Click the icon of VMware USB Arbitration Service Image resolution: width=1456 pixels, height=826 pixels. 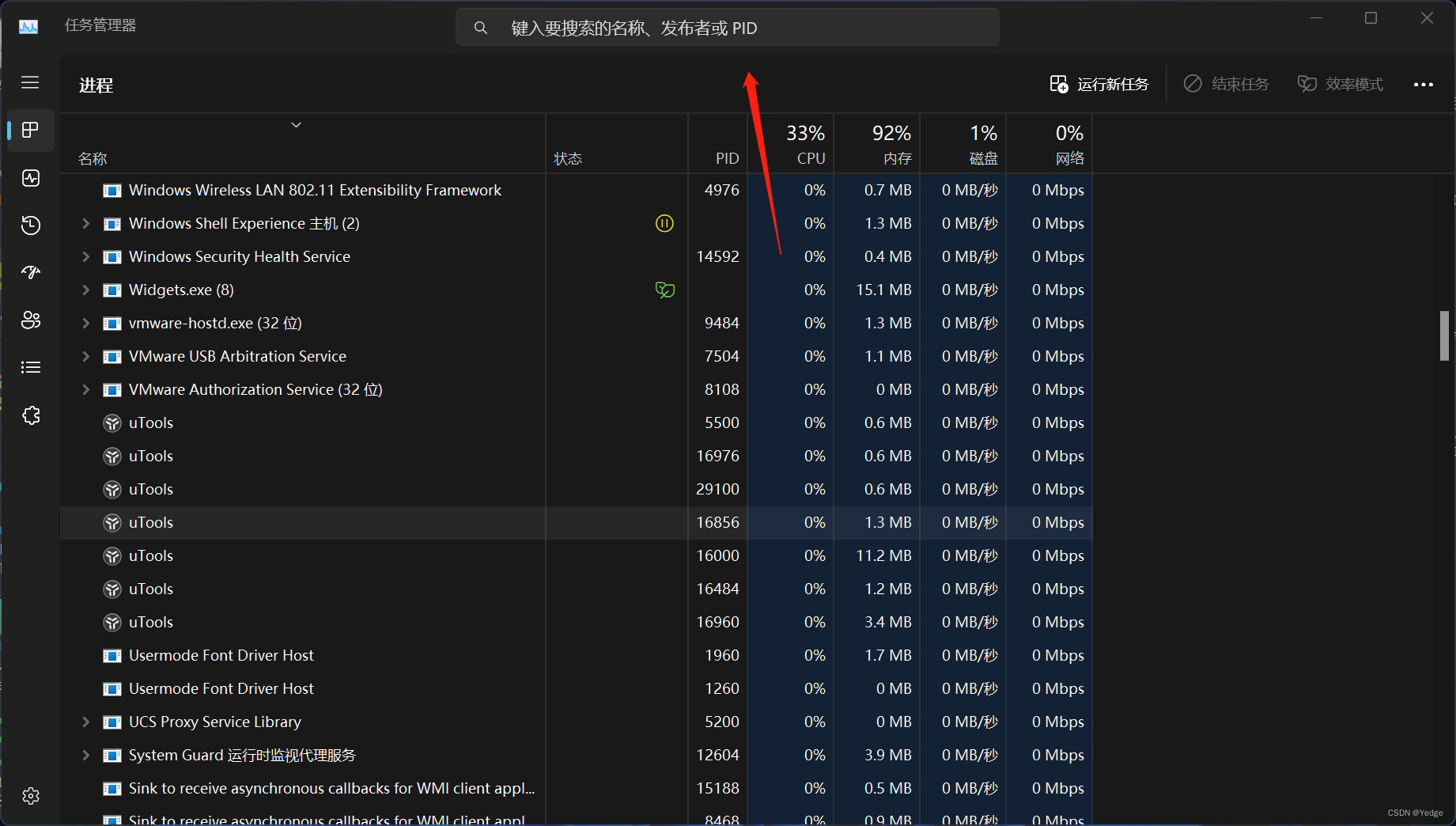(112, 356)
